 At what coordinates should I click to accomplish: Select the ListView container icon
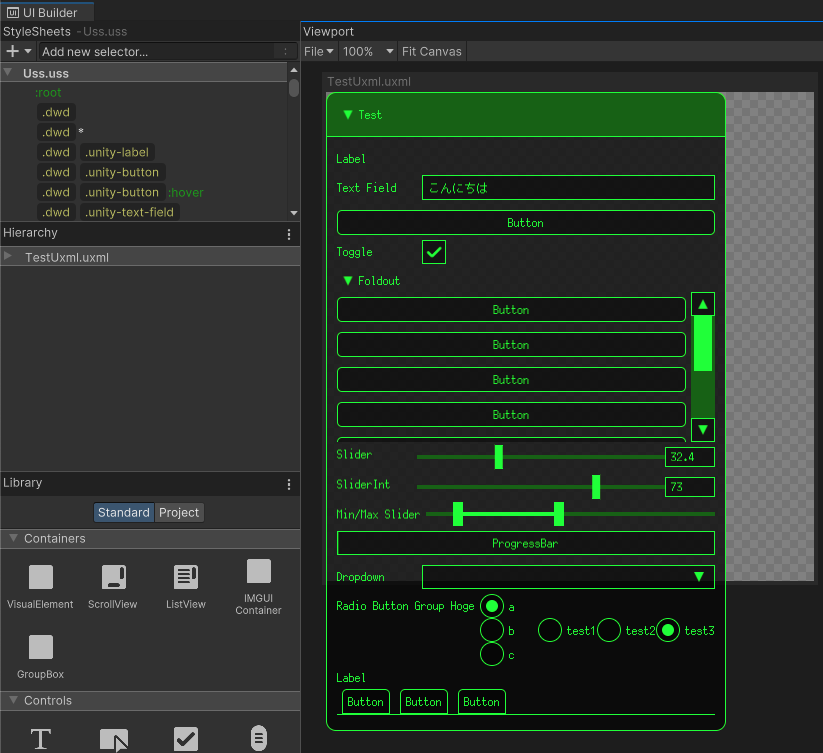pyautogui.click(x=186, y=578)
